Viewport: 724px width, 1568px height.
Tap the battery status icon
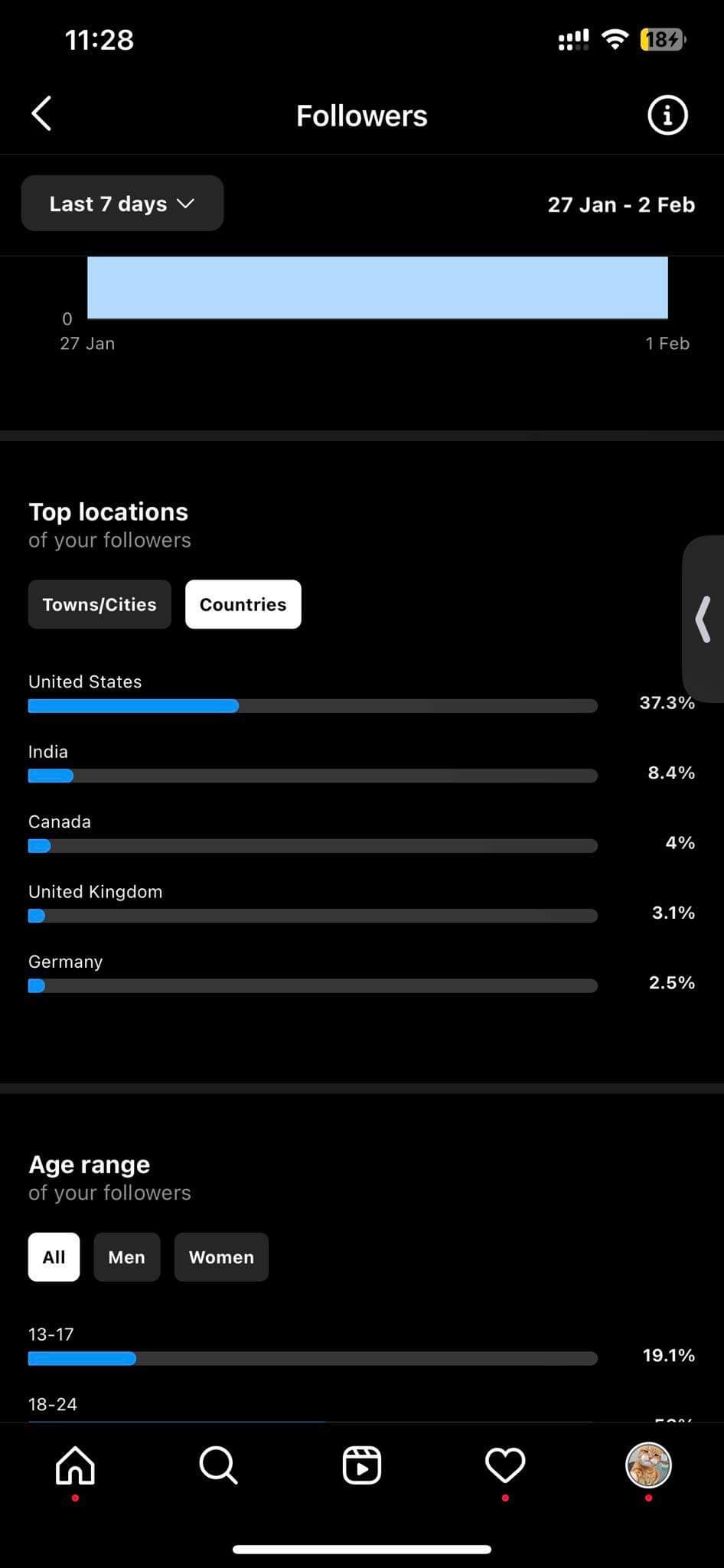tap(663, 39)
